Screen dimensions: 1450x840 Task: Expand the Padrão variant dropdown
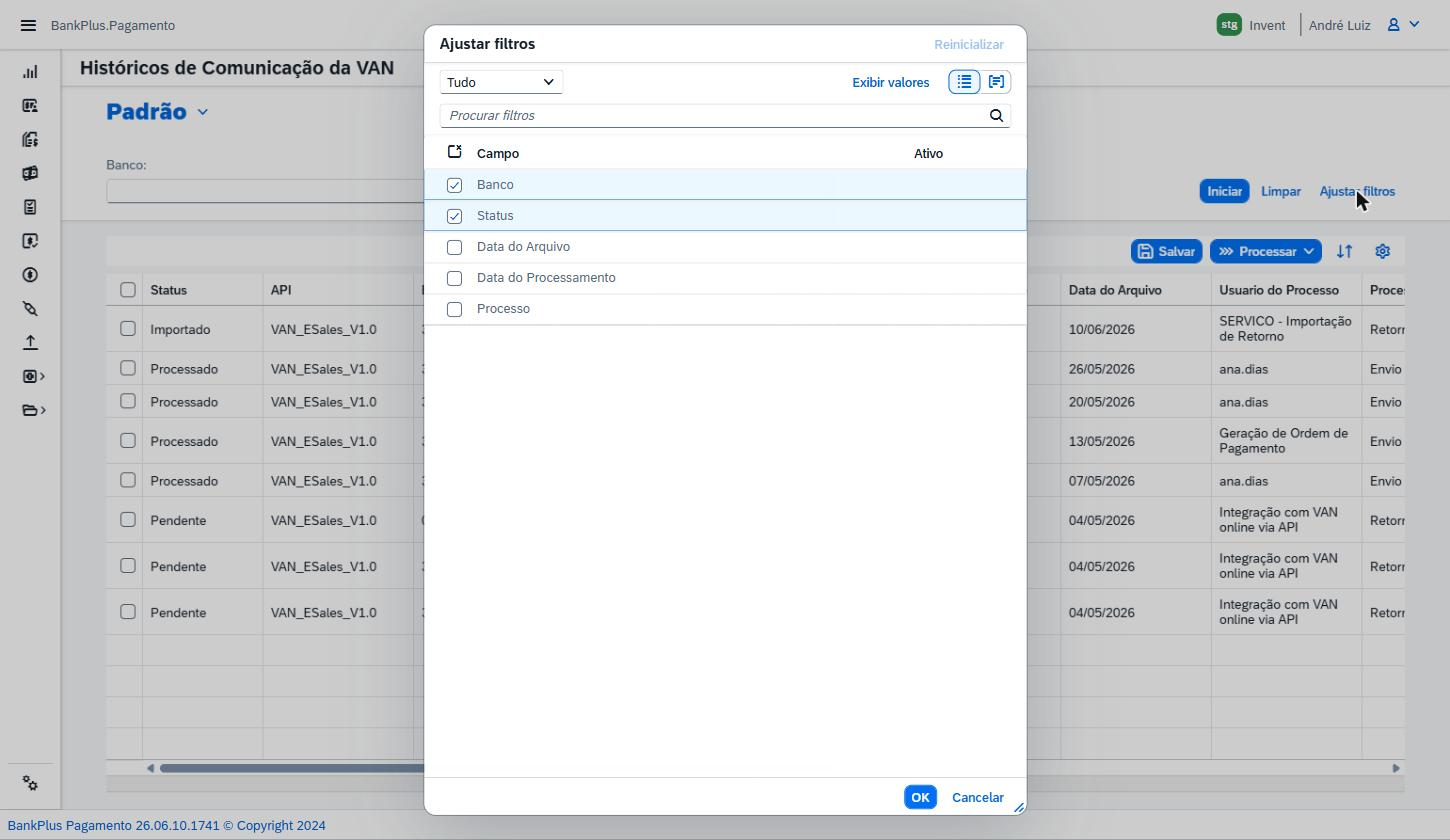[203, 112]
